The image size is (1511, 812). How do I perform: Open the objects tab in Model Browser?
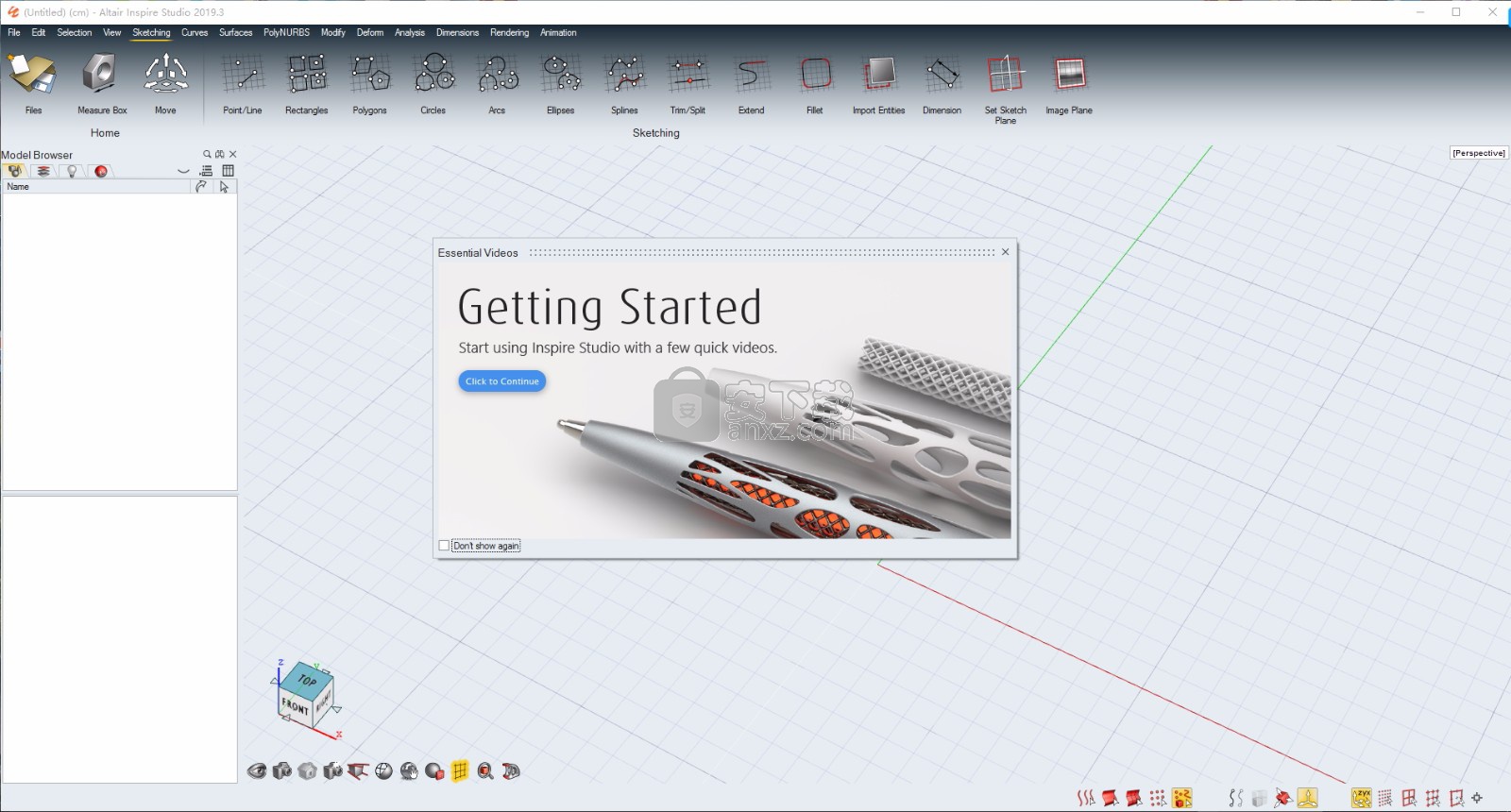(x=15, y=171)
